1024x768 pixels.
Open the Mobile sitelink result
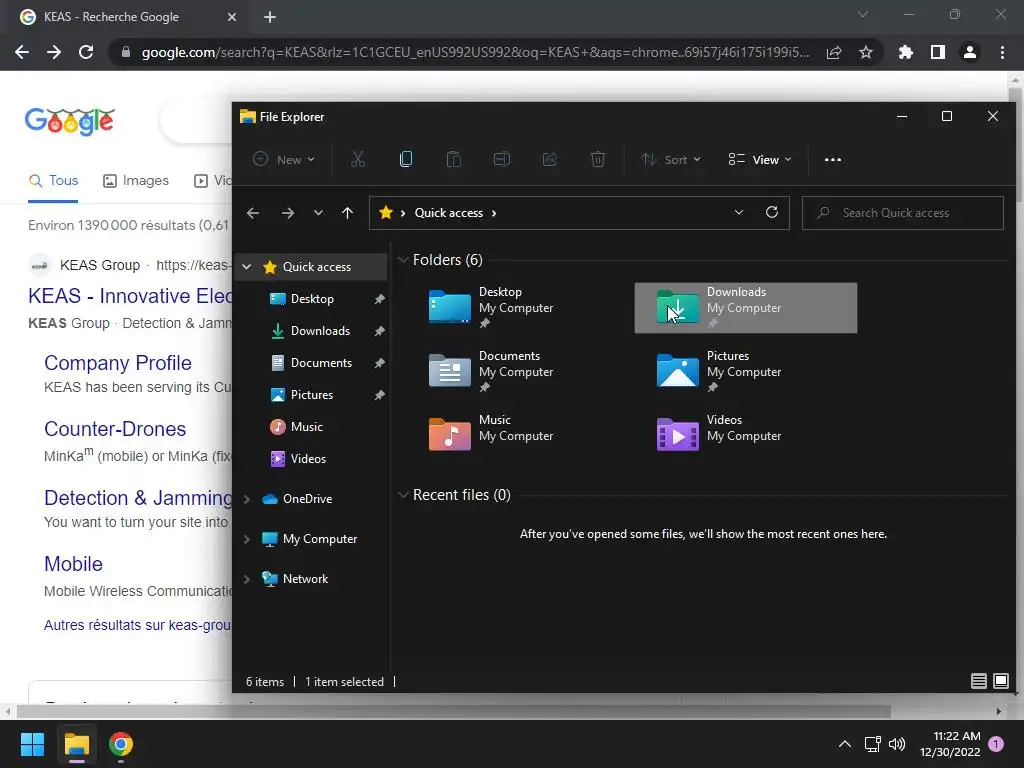click(73, 564)
